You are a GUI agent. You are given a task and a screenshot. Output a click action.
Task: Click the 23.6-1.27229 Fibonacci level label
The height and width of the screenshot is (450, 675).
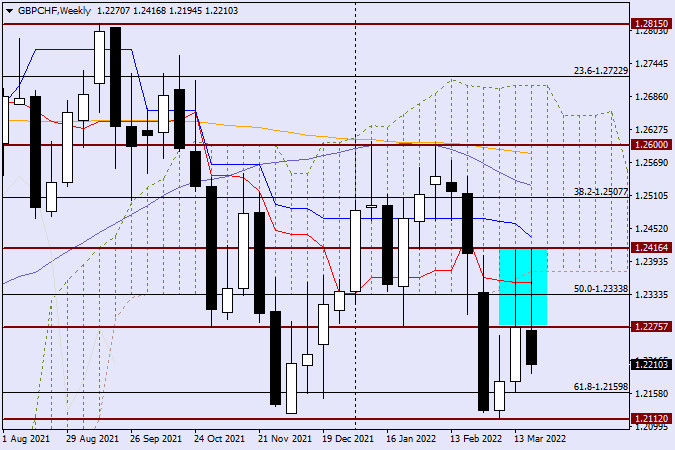(x=601, y=71)
